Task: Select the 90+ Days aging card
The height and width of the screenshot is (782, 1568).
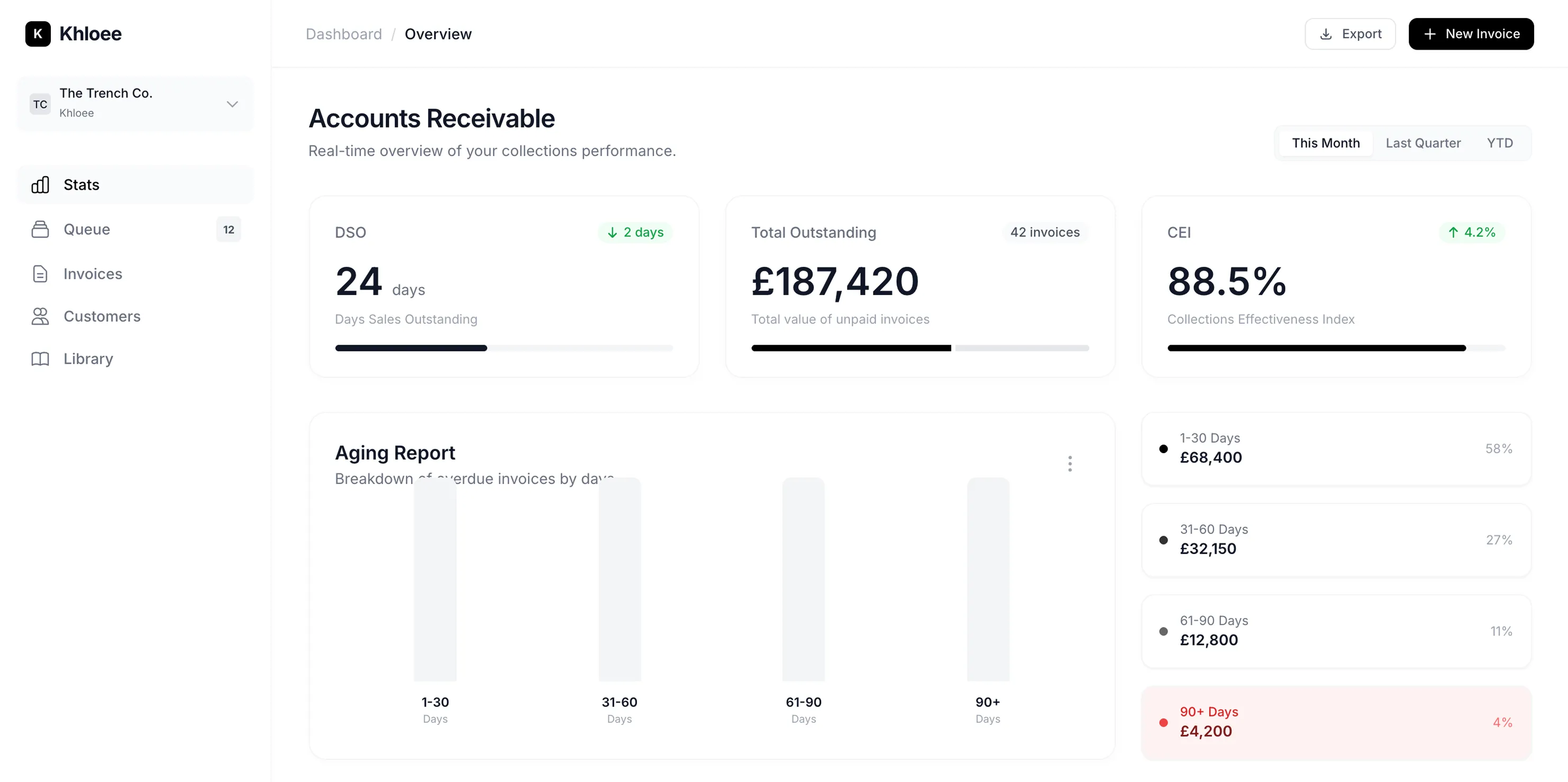Action: pyautogui.click(x=1335, y=722)
